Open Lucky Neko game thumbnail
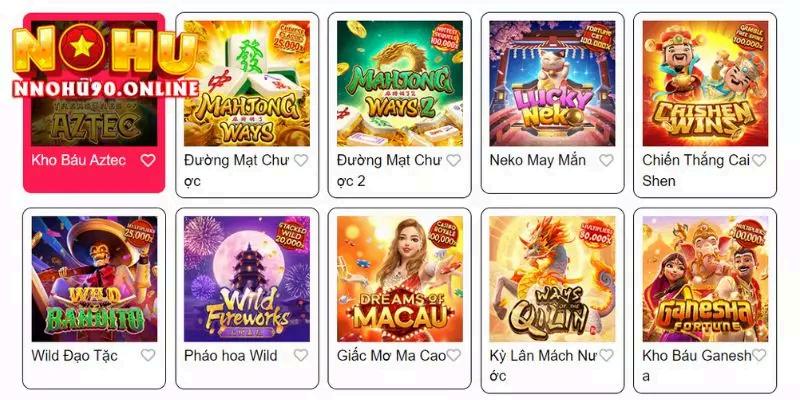This screenshot has width=800, height=400. pyautogui.click(x=552, y=84)
